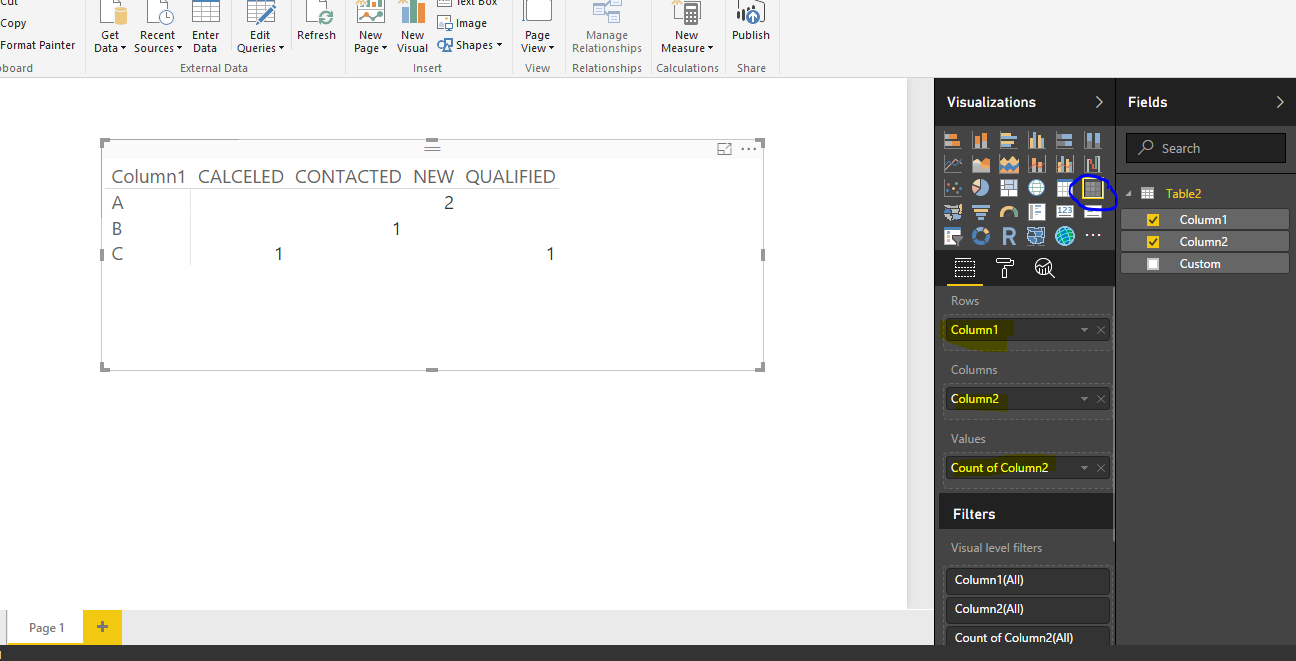Add a new page with plus button
The width and height of the screenshot is (1296, 661).
coord(102,627)
